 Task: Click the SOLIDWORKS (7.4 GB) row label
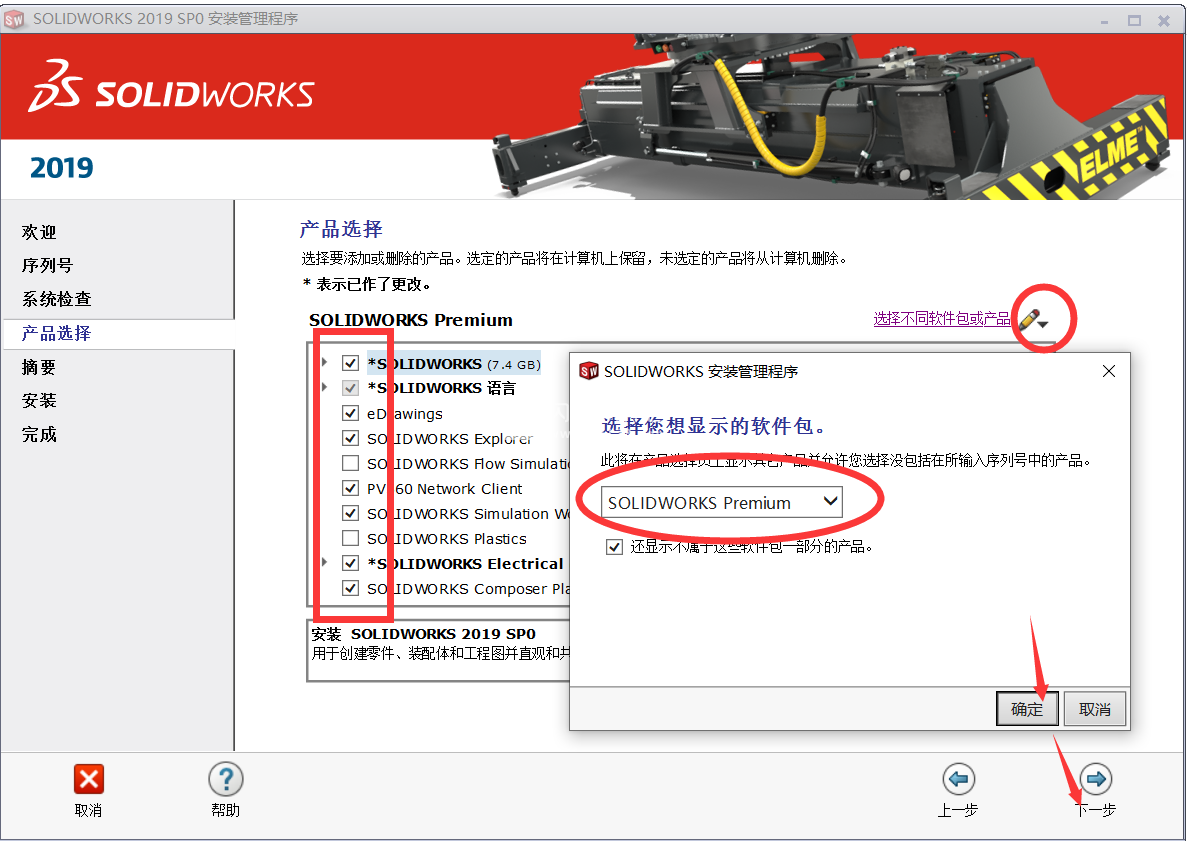click(x=454, y=364)
